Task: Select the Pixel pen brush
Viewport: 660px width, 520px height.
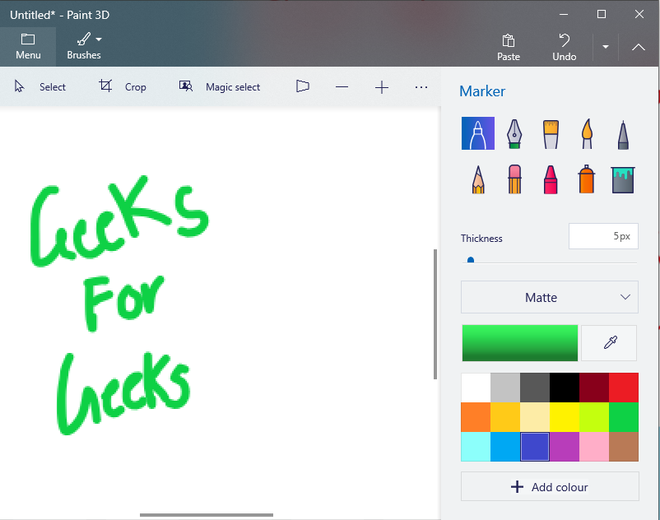Action: tap(623, 135)
